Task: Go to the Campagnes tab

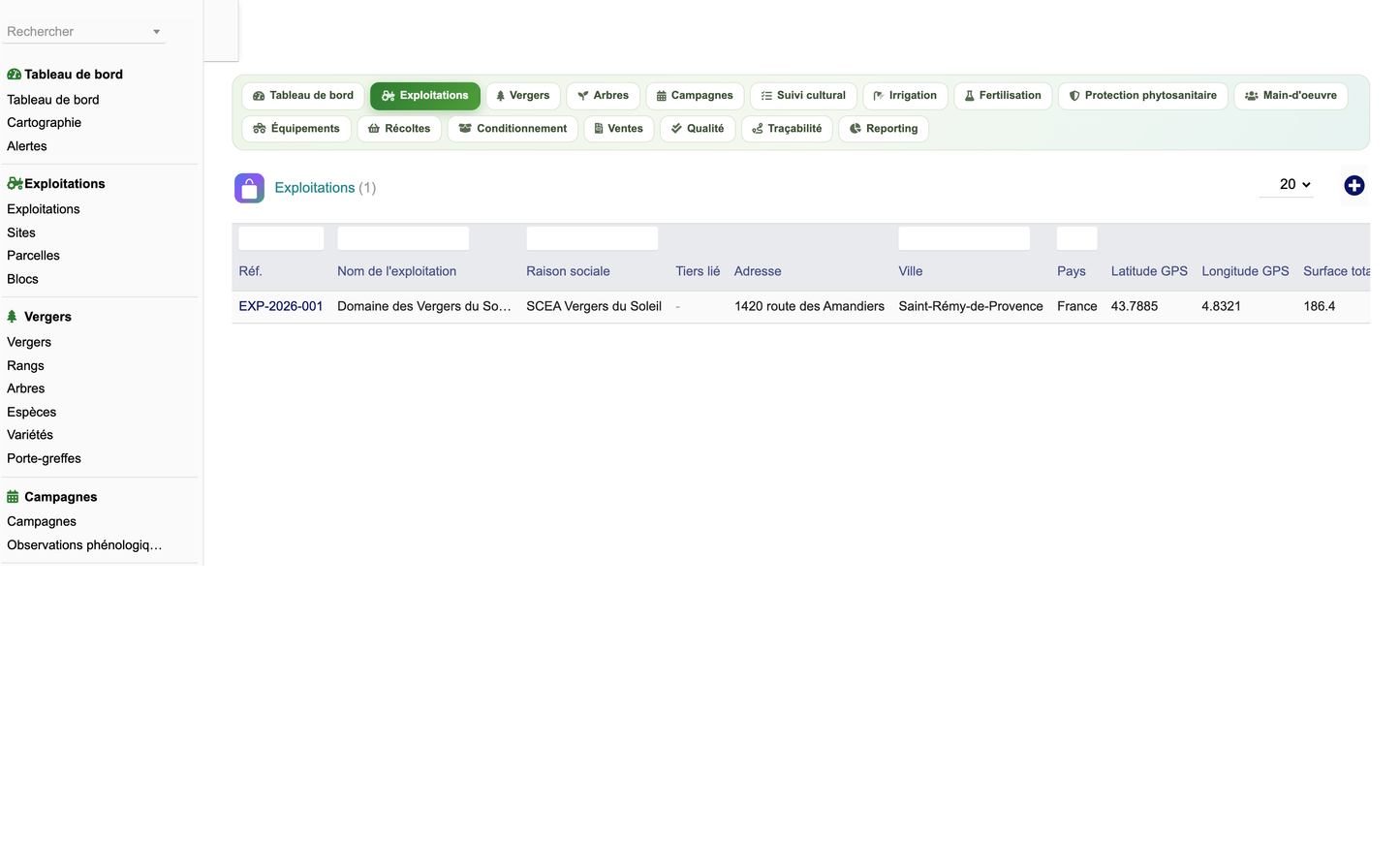Action: (695, 96)
